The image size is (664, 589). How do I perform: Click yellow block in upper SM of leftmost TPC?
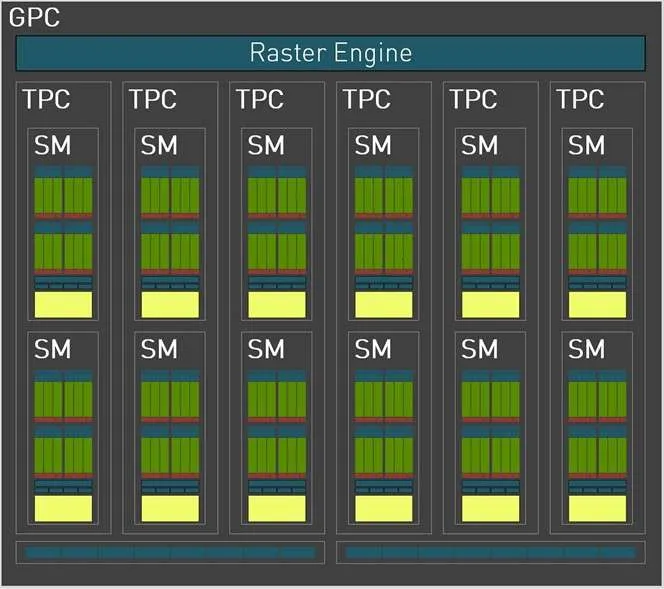pos(63,304)
